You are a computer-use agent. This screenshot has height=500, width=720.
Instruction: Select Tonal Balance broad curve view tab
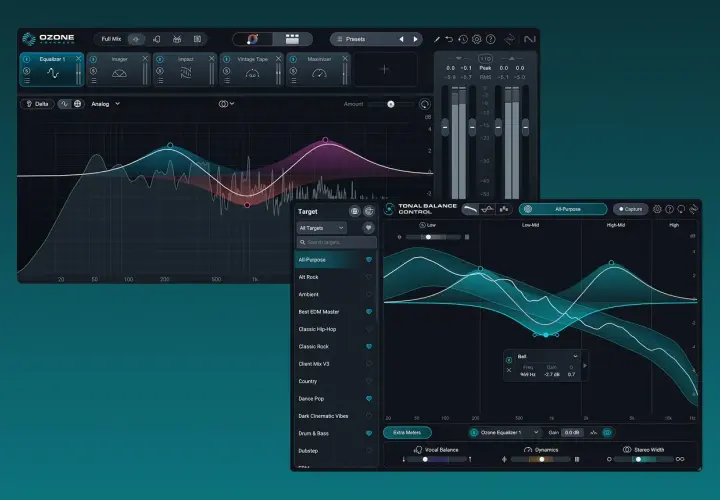click(x=470, y=209)
